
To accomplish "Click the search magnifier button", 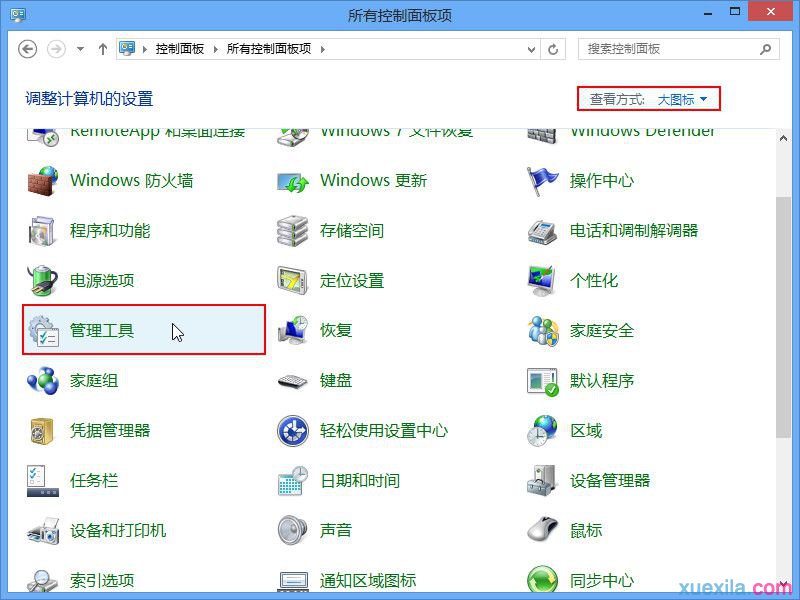I will pyautogui.click(x=765, y=49).
